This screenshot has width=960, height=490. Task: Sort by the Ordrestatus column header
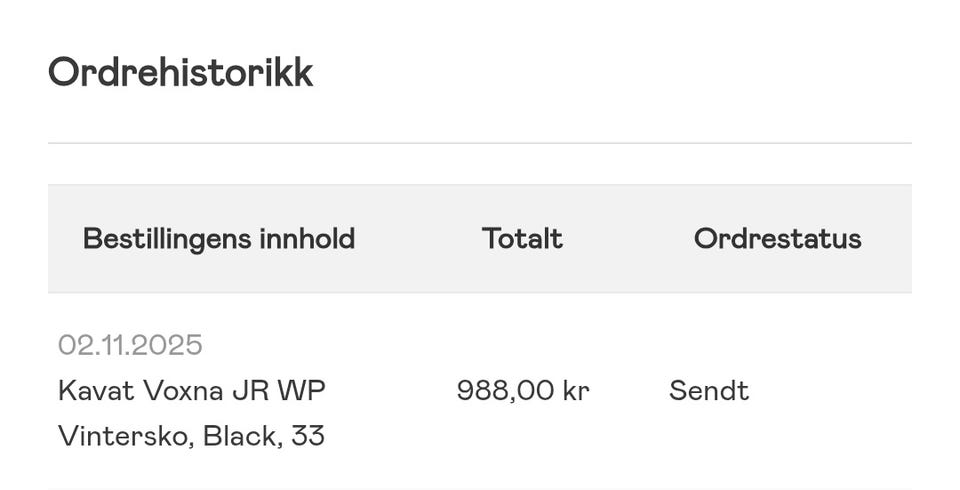pos(777,239)
